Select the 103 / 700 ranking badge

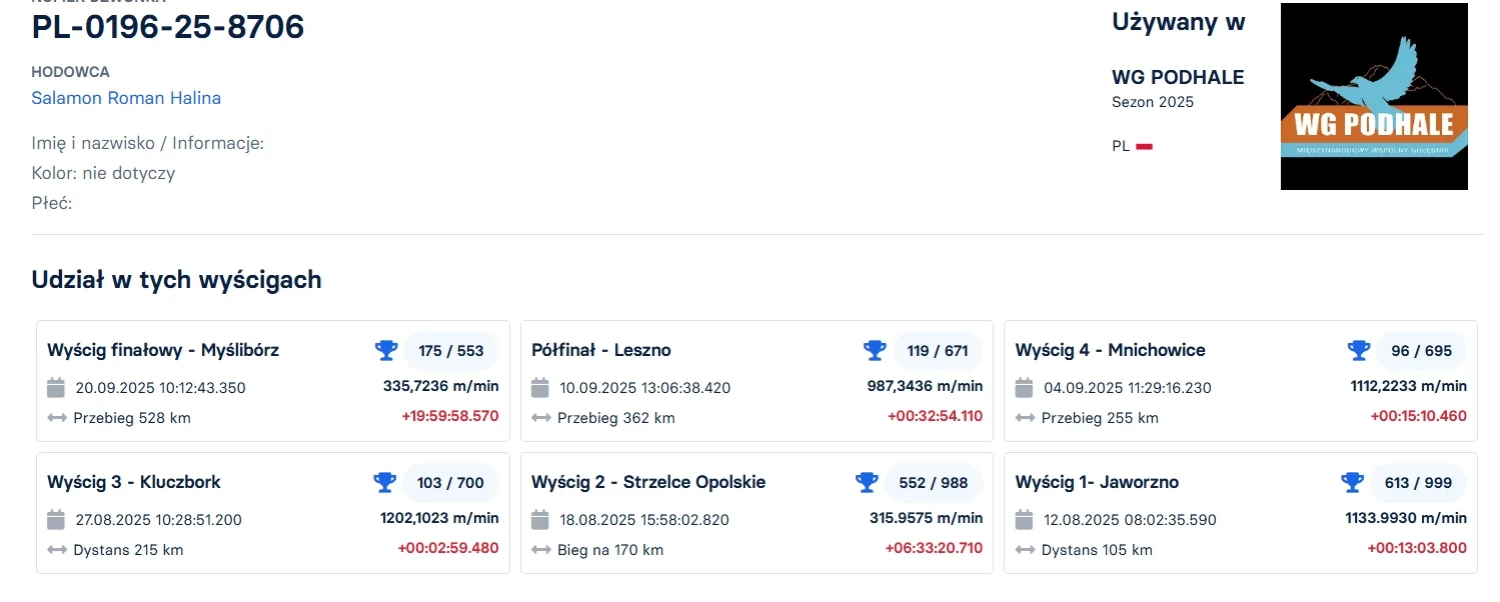click(x=450, y=483)
